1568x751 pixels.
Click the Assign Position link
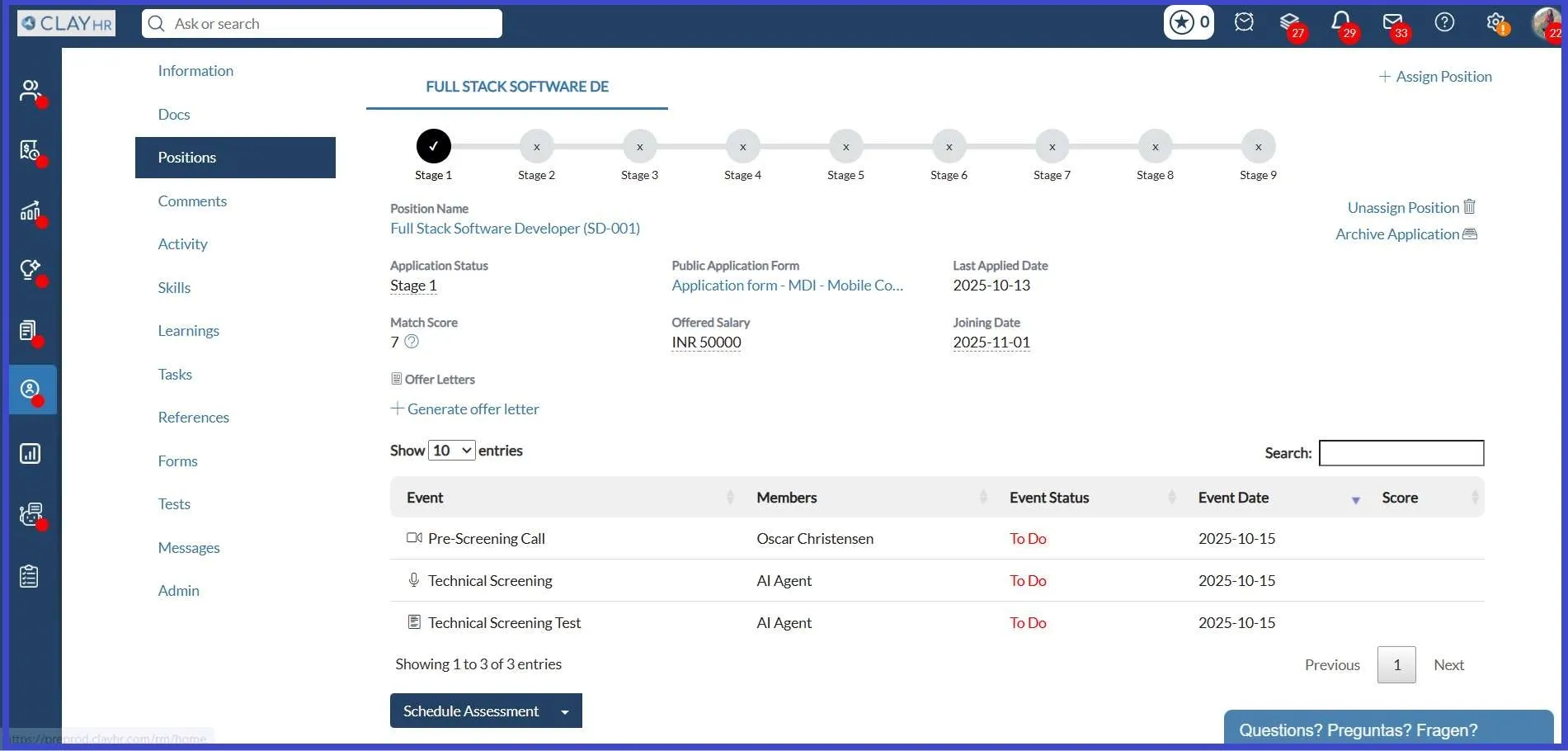pyautogui.click(x=1435, y=76)
